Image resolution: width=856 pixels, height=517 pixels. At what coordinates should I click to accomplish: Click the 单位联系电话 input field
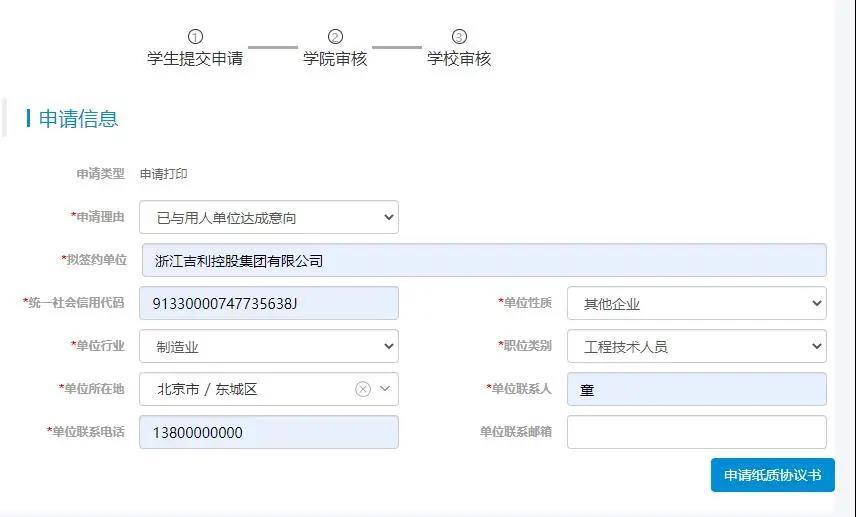pyautogui.click(x=269, y=432)
